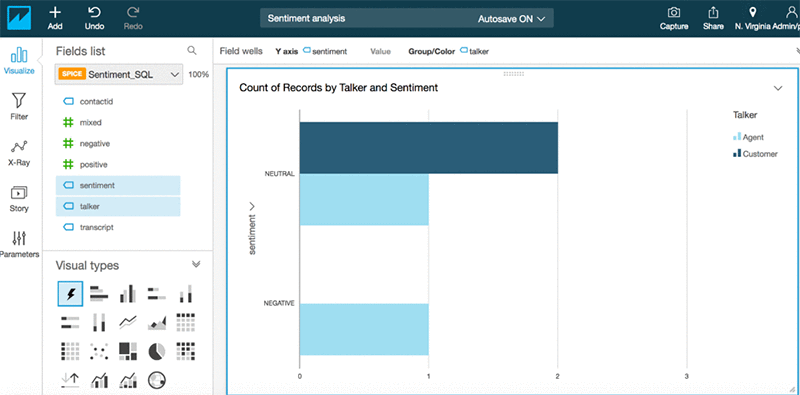The width and height of the screenshot is (800, 395).
Task: Select the scatter plot visual type
Action: click(x=99, y=351)
